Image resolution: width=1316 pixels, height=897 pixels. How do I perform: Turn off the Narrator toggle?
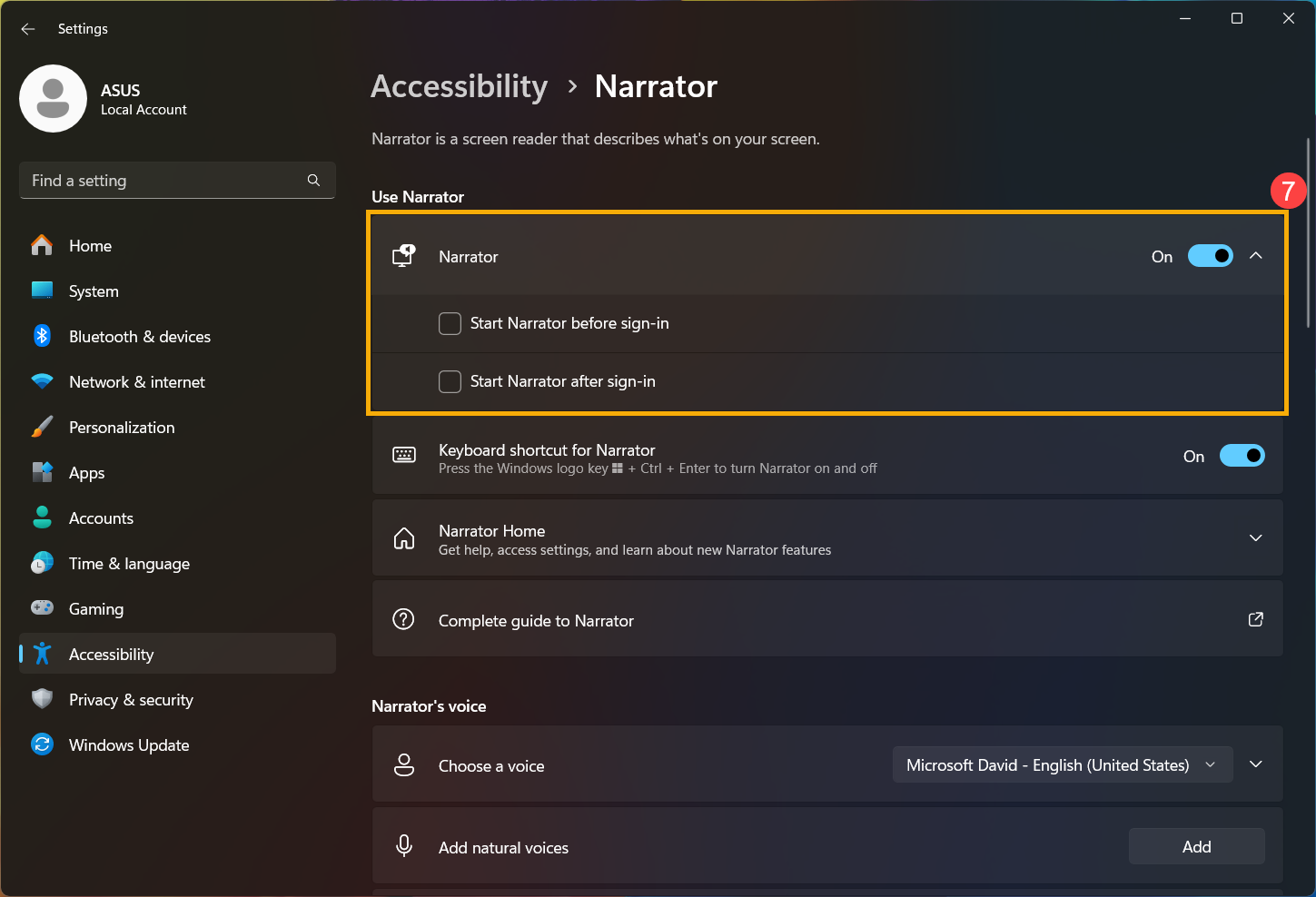1211,256
